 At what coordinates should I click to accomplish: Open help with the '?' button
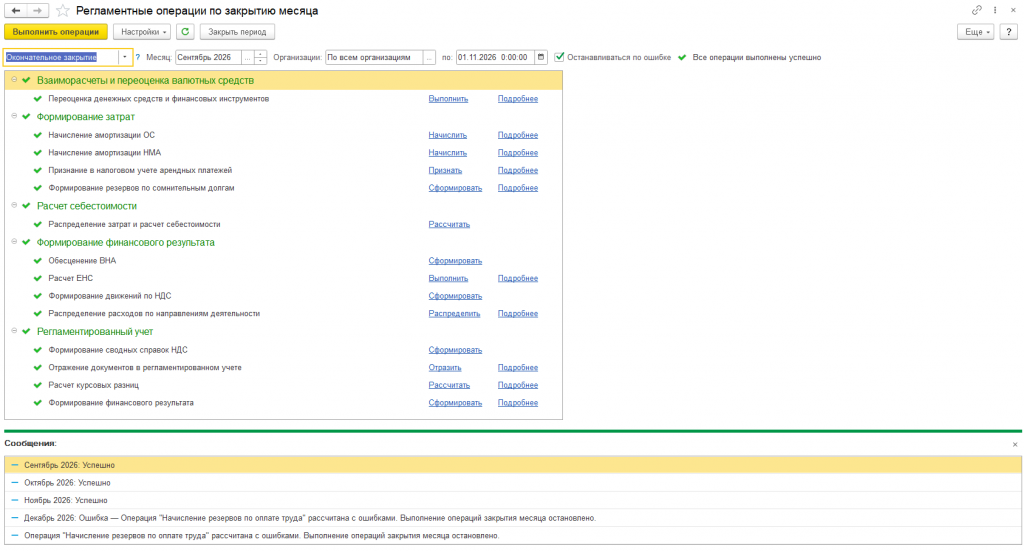[x=1008, y=31]
